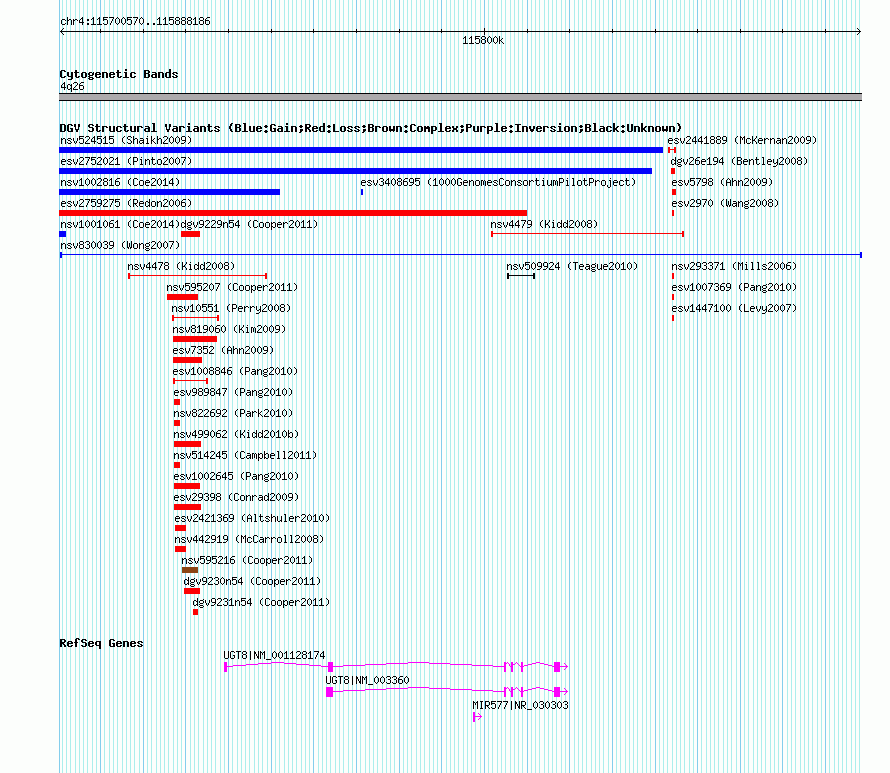Click esv2970 (Wang2008) variant label

(x=725, y=203)
